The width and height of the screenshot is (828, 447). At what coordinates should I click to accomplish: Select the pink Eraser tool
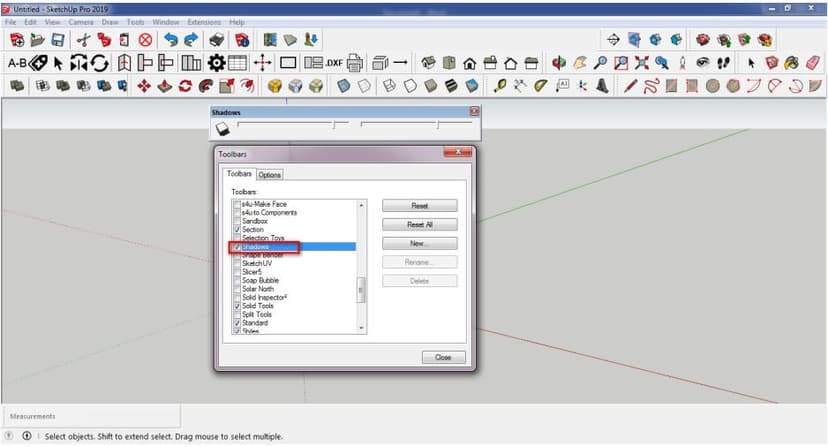pos(813,63)
